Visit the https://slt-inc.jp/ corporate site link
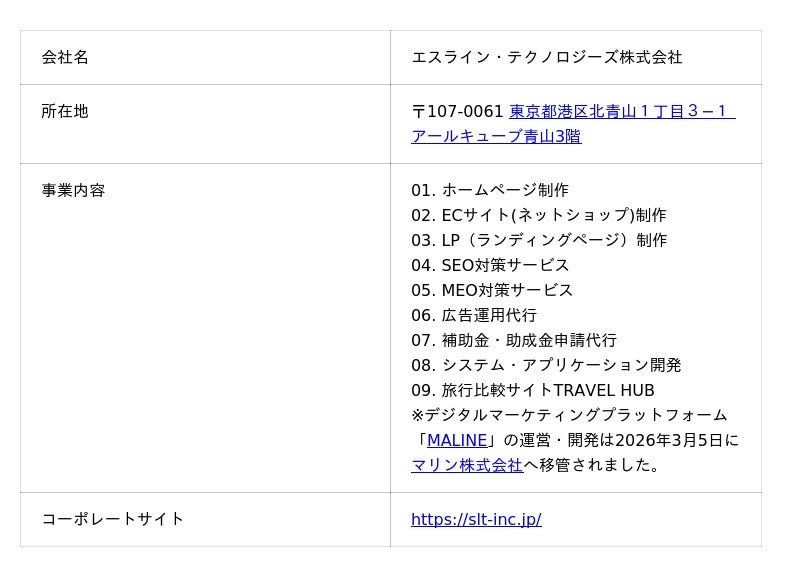800x577 pixels. coord(476,519)
